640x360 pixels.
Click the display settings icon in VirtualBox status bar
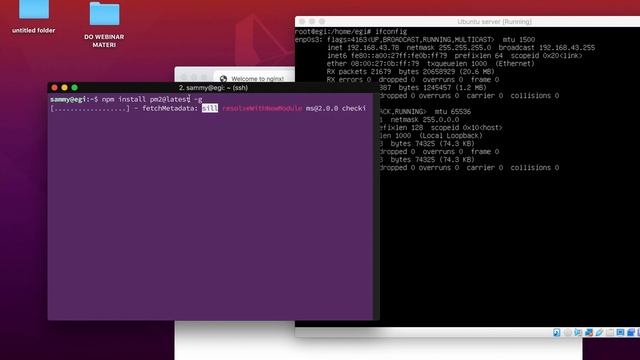(x=620, y=333)
